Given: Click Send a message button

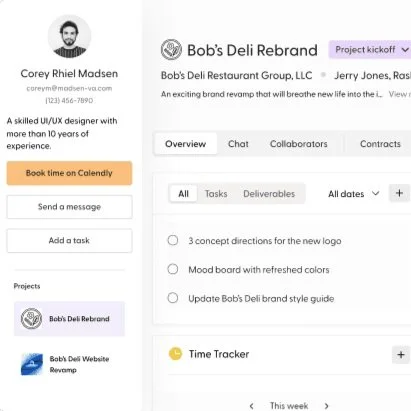Looking at the screenshot, I should (x=69, y=207).
